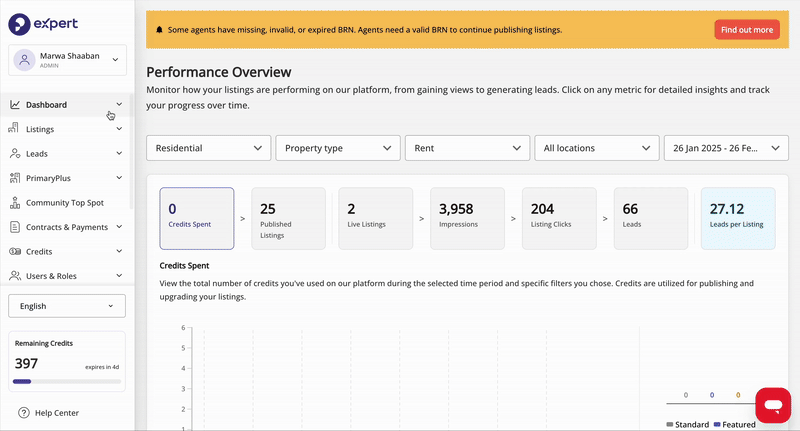Select the Impressions metric card

pos(467,218)
